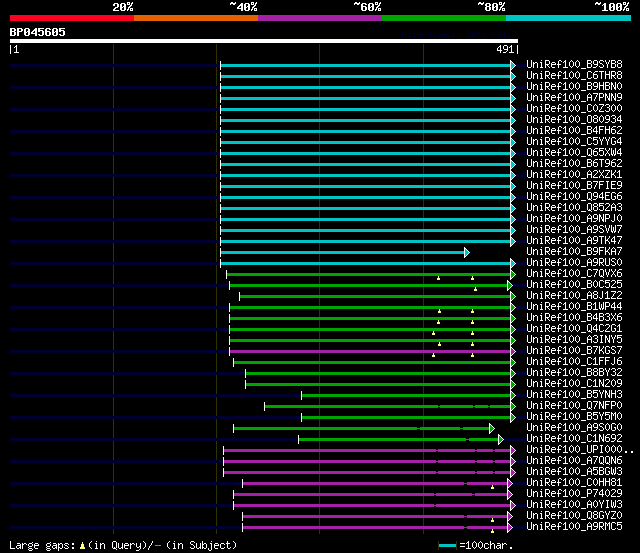Image resolution: width=640 pixels, height=553 pixels.
Task: Click the UniRef100_B1WP44 label
Action: [574, 307]
